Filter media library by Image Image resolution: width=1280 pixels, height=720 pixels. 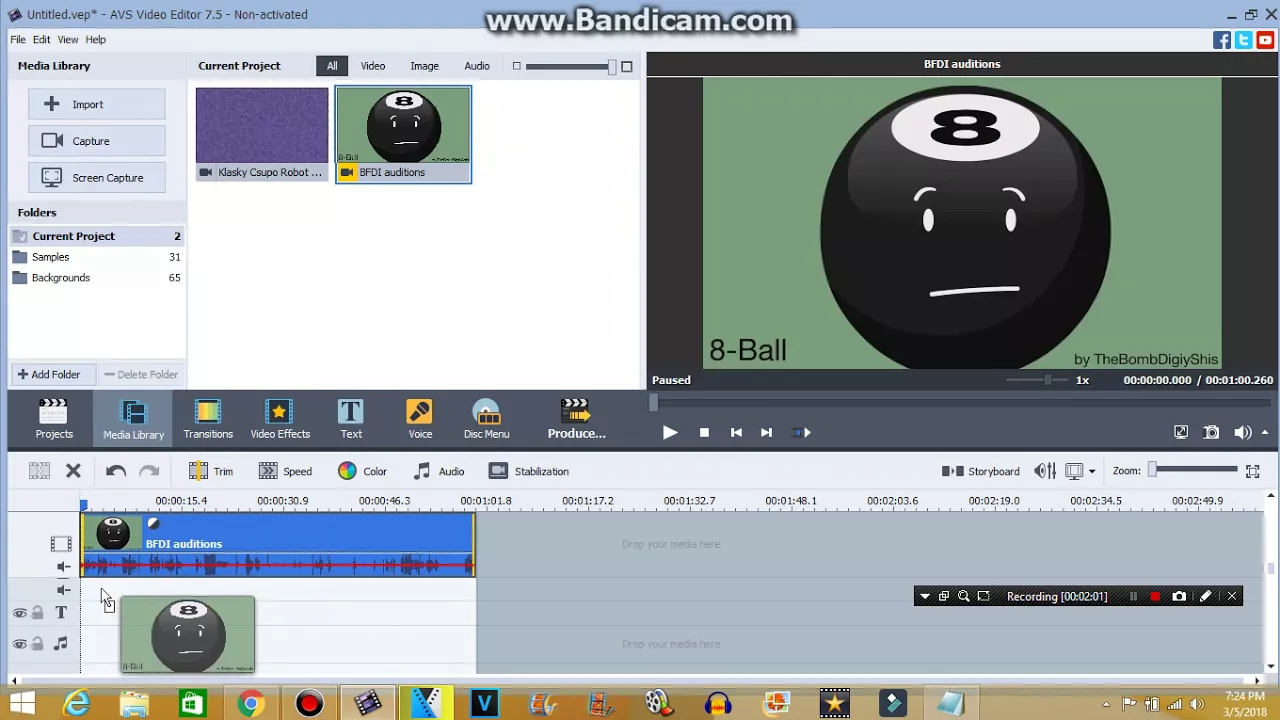[424, 66]
